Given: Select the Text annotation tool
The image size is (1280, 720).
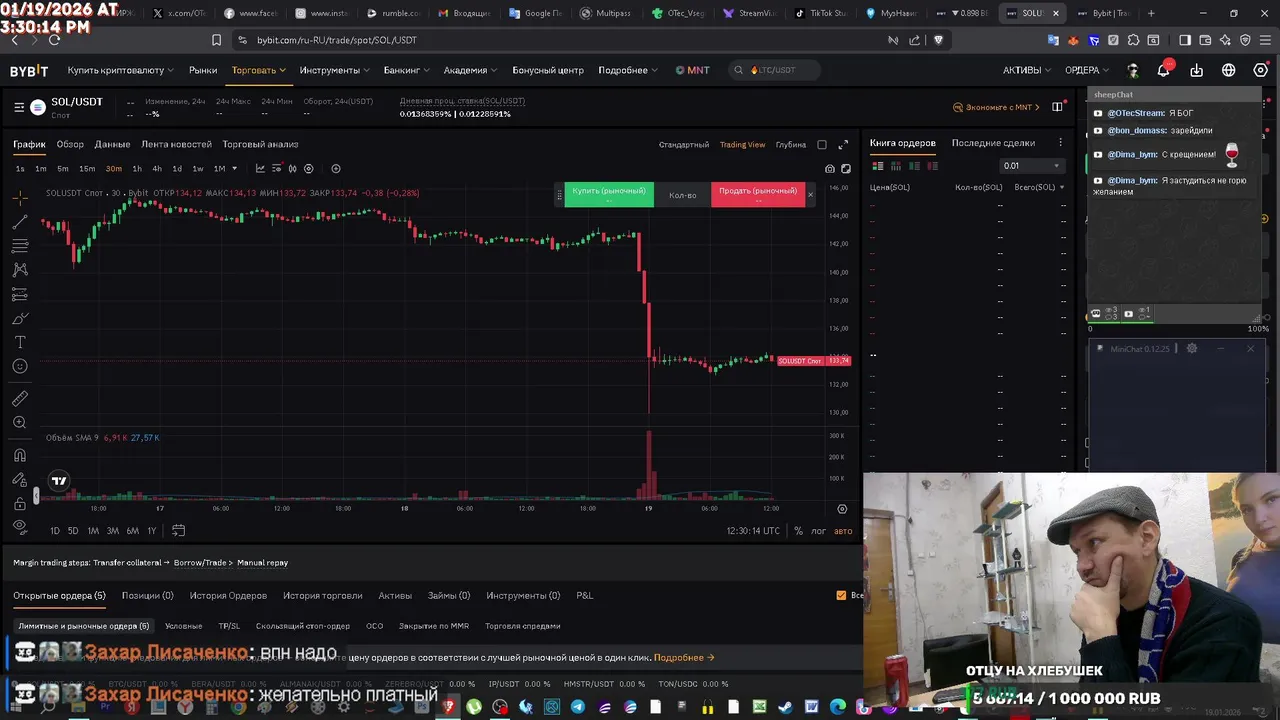Looking at the screenshot, I should 20,342.
